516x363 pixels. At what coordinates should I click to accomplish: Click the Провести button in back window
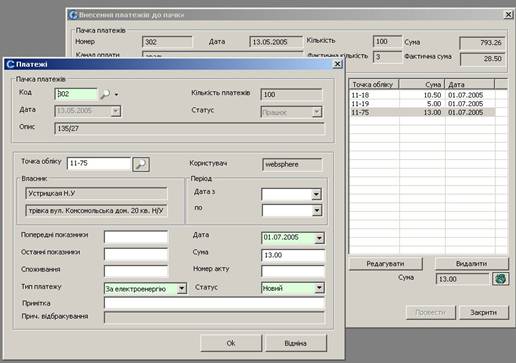coord(431,312)
